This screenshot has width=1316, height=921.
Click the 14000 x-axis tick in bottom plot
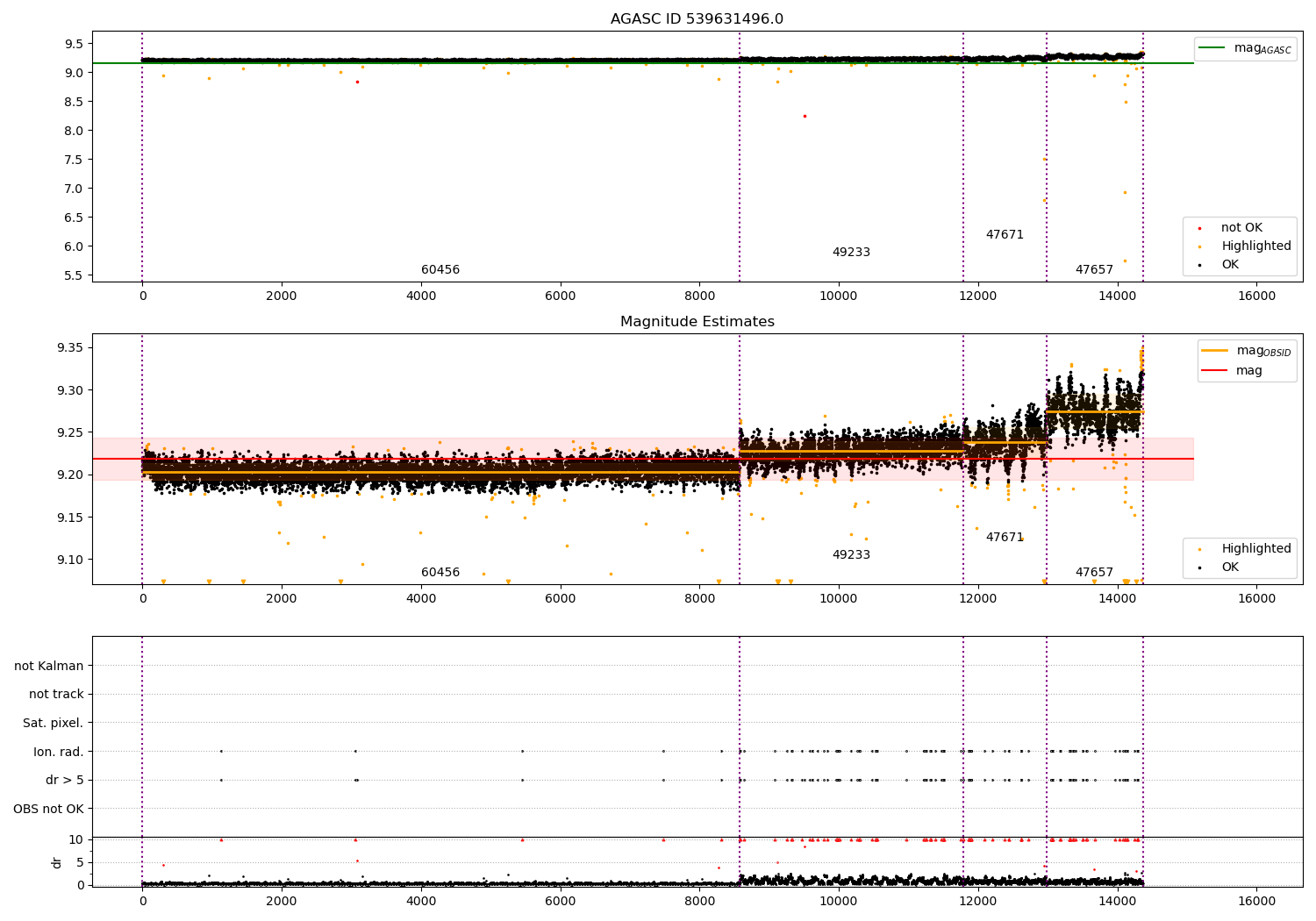point(1117,902)
